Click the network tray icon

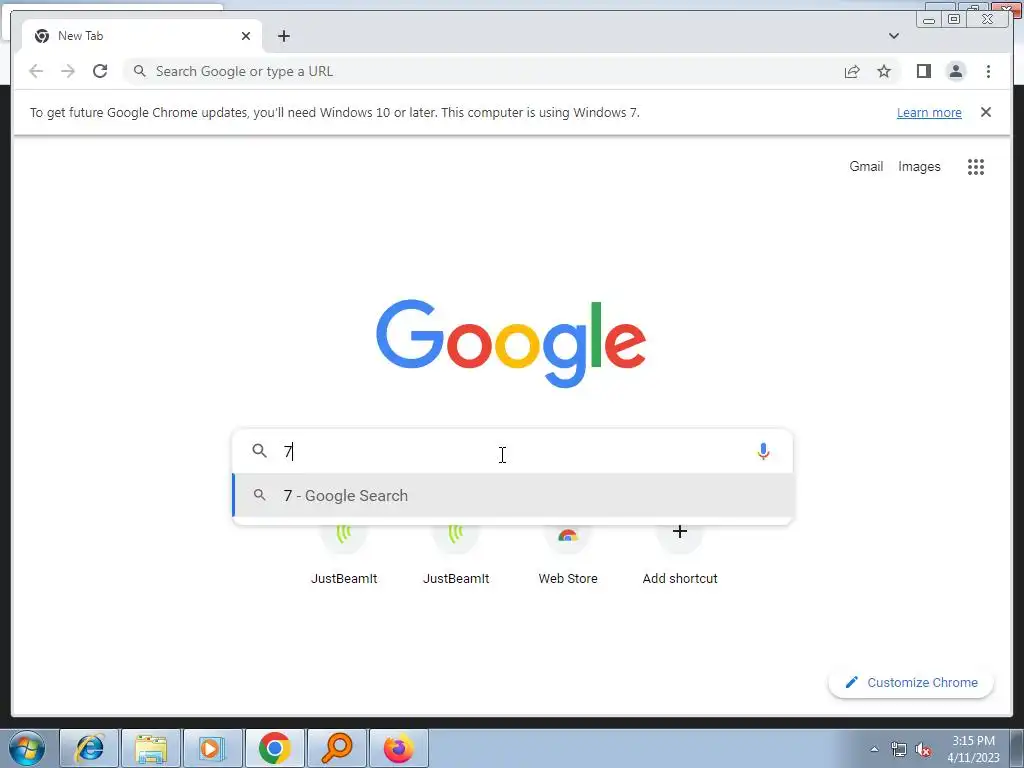899,750
